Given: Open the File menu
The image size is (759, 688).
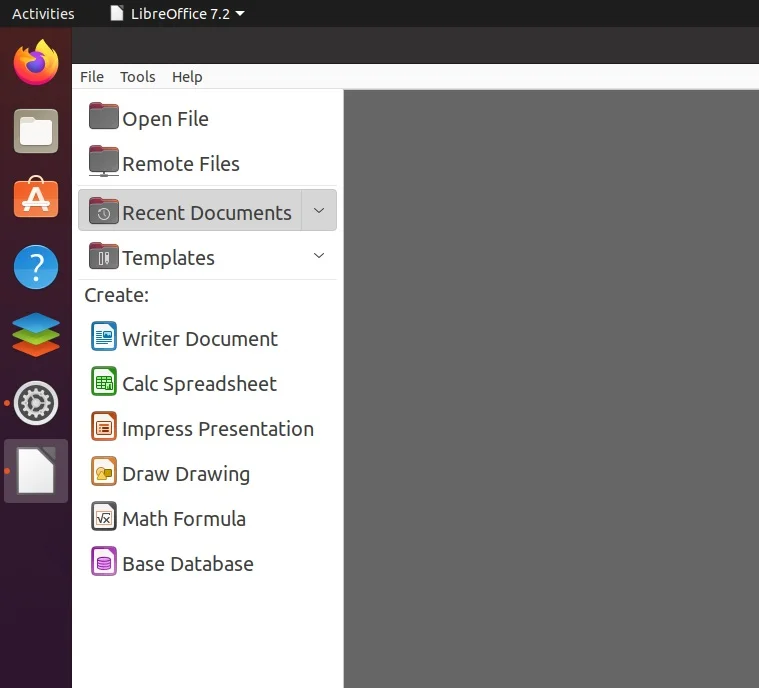Looking at the screenshot, I should pos(91,76).
